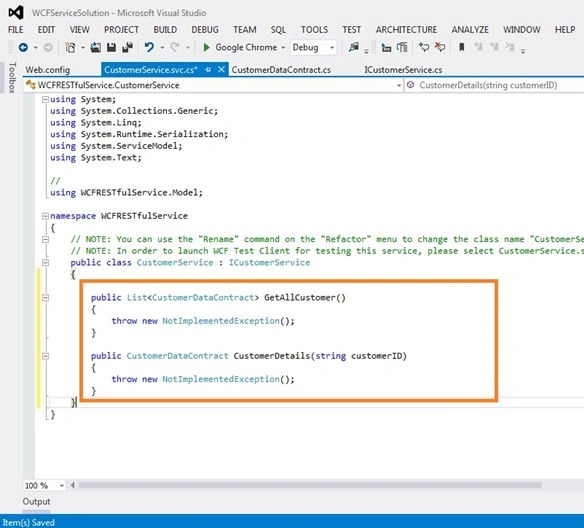The image size is (584, 528).
Task: Click the Save icon in toolbar
Action: (x=111, y=47)
